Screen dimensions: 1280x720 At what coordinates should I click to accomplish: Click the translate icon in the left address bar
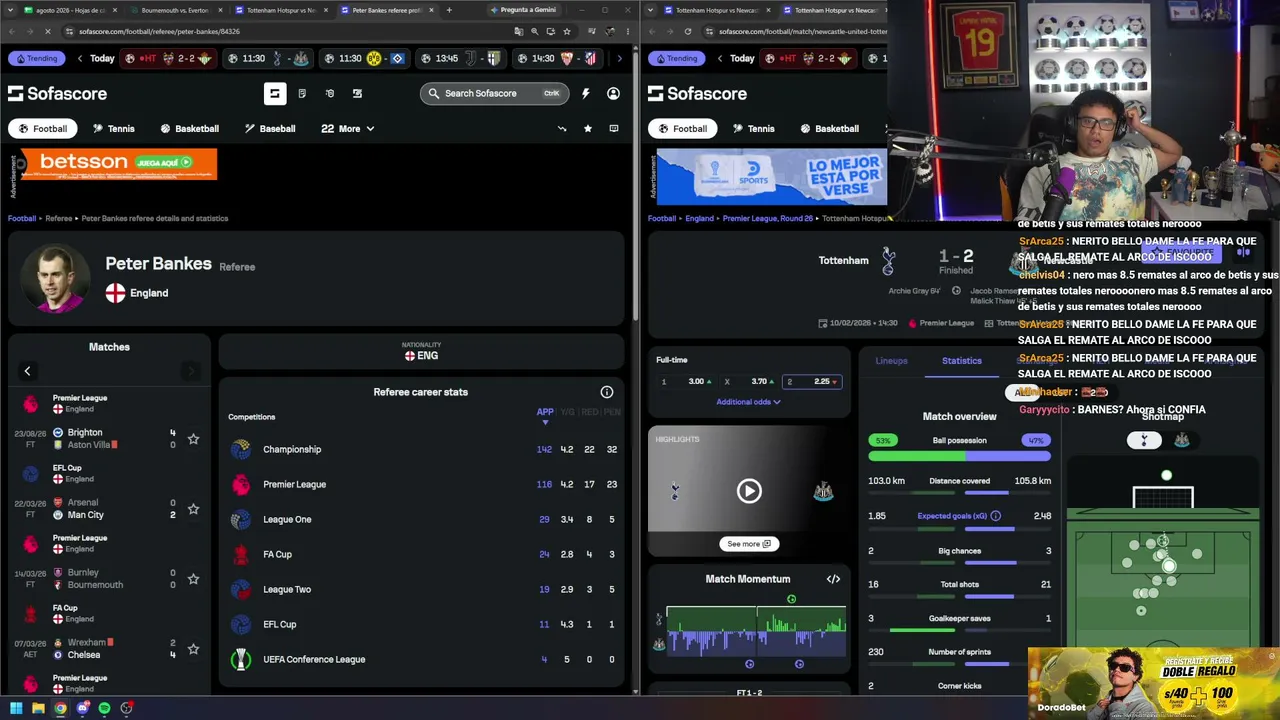tap(518, 31)
